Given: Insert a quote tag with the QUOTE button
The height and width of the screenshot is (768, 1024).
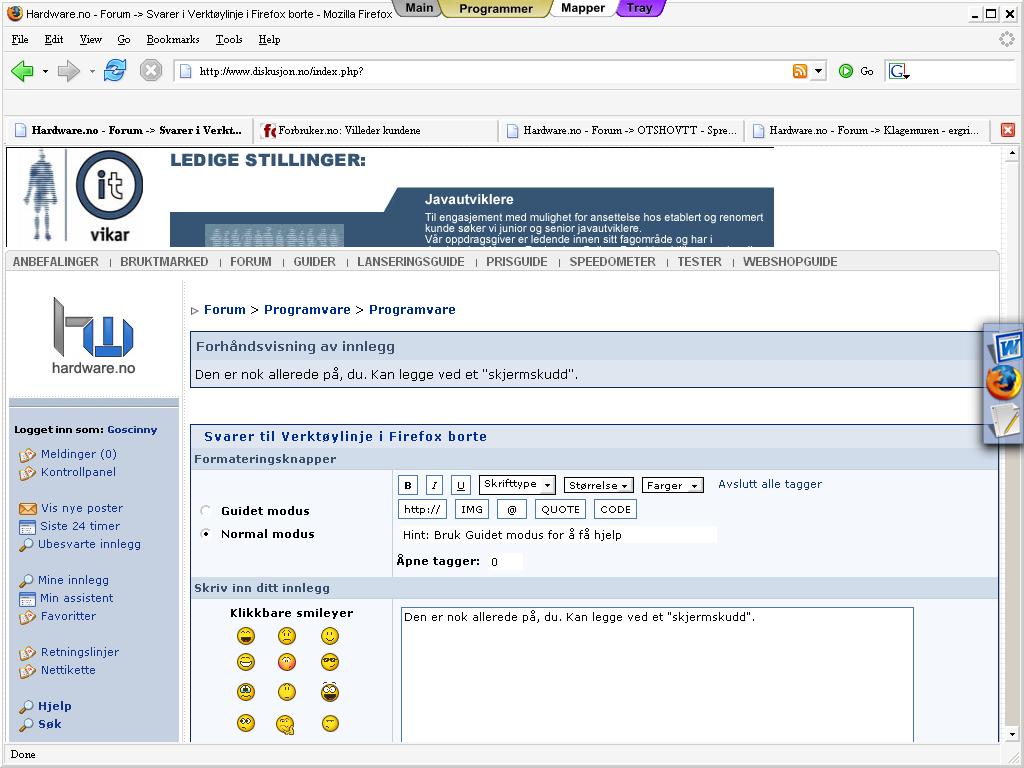Looking at the screenshot, I should point(560,509).
